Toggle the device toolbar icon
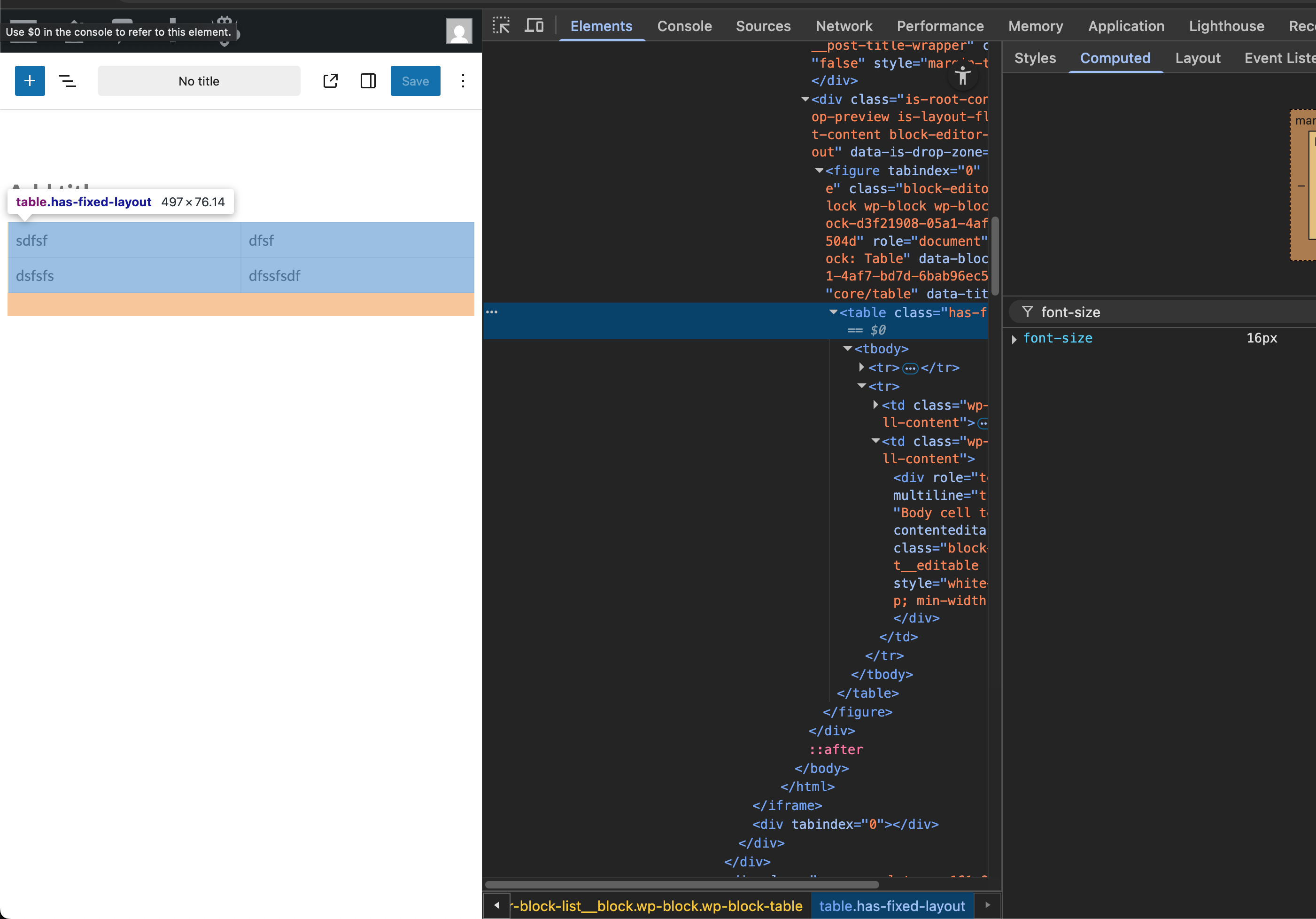 pos(534,25)
